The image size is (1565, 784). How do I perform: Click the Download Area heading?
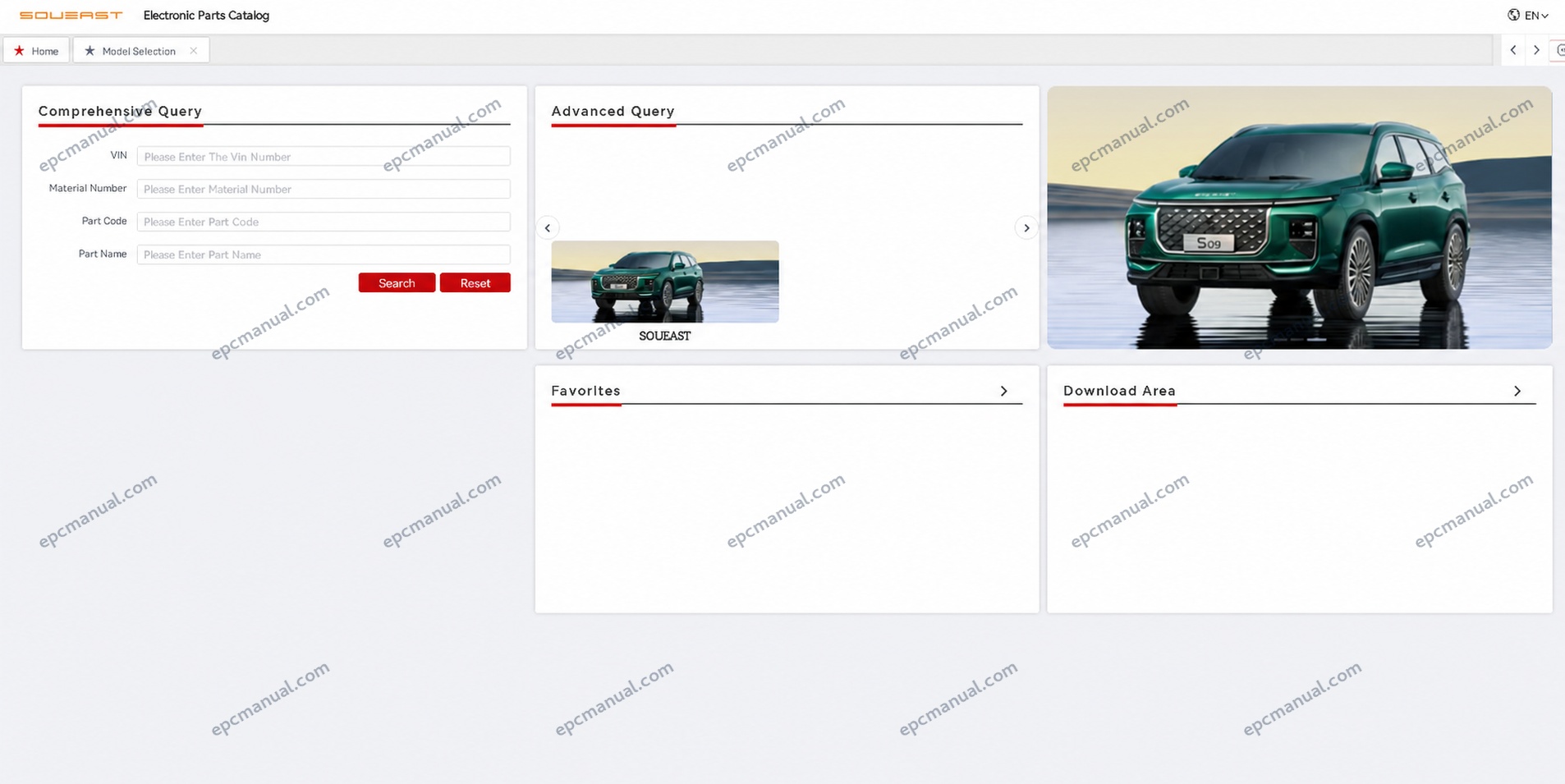(1119, 391)
